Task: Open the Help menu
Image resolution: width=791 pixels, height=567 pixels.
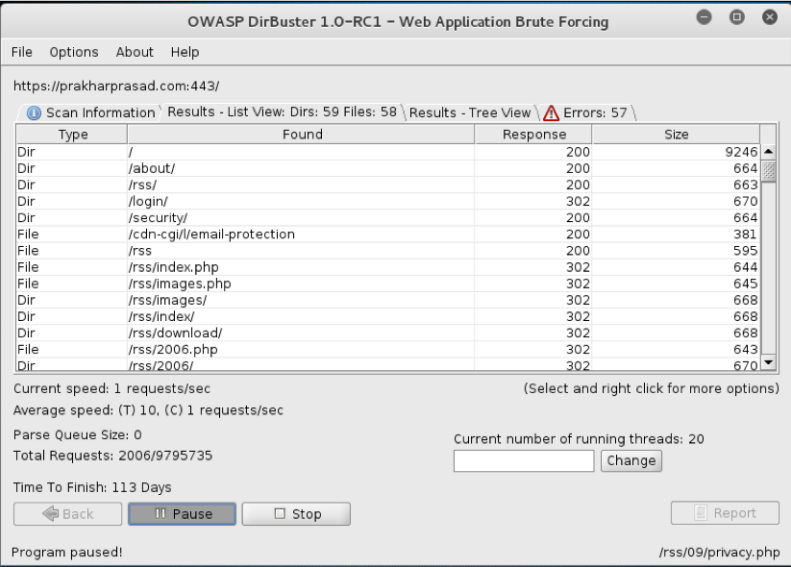Action: (x=185, y=52)
